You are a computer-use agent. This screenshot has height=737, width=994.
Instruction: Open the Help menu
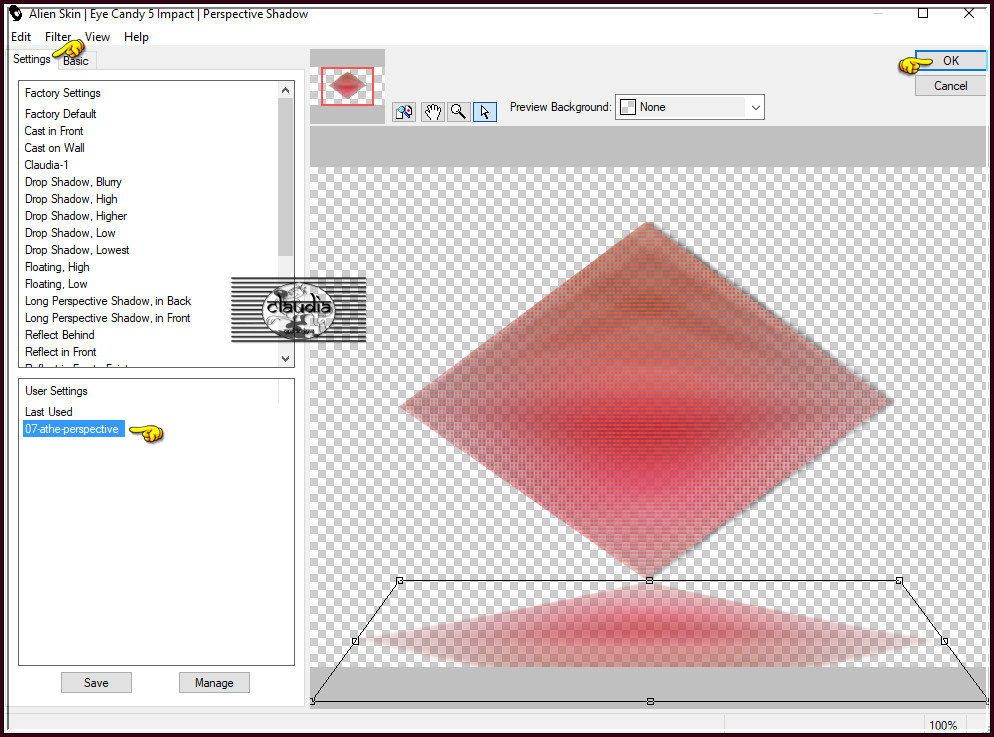click(x=136, y=37)
